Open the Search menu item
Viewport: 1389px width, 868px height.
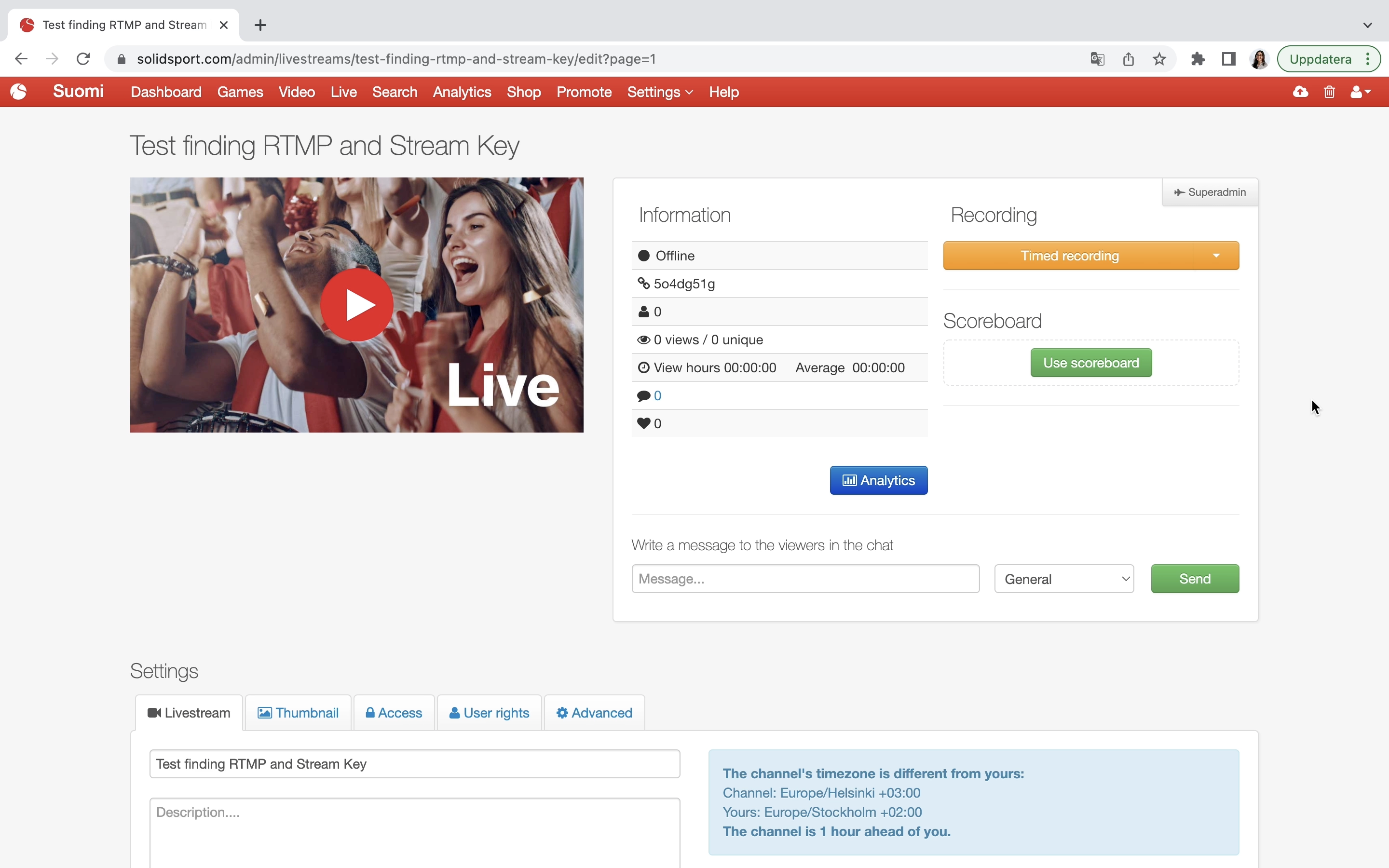tap(395, 92)
